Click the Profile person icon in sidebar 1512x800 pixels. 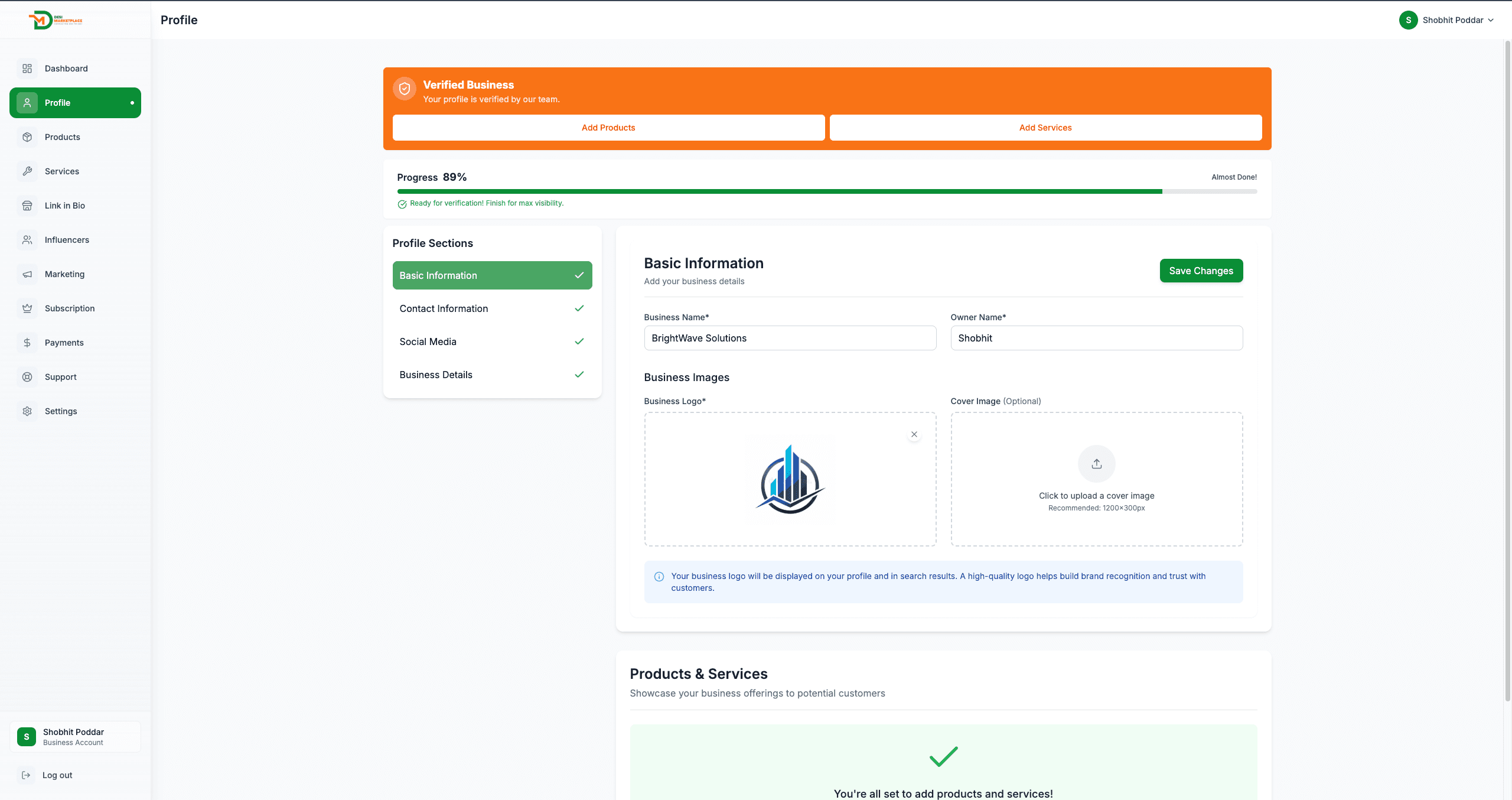pos(27,103)
